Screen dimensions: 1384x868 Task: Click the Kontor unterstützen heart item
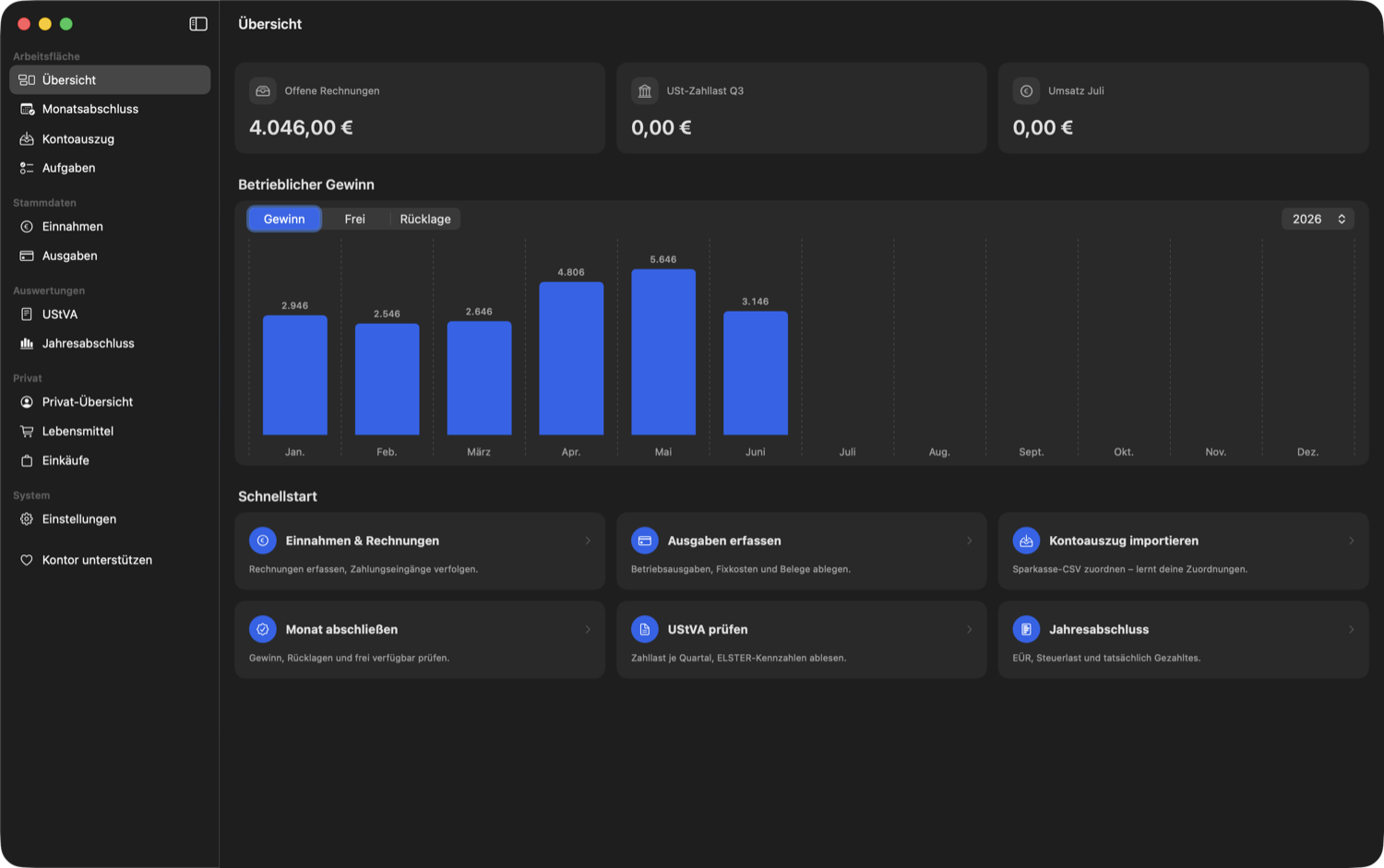(110, 560)
